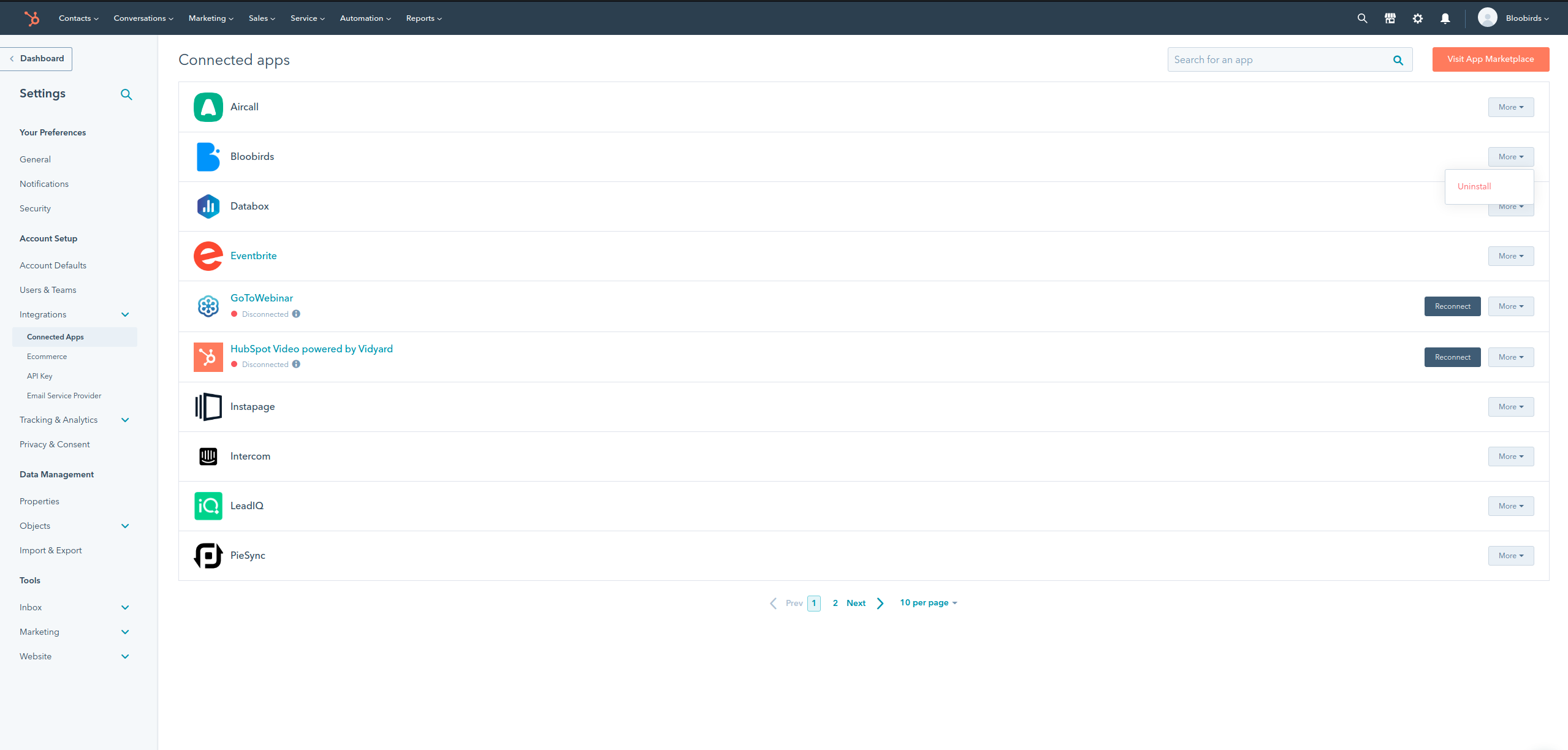
Task: Expand the Website section
Action: click(125, 657)
